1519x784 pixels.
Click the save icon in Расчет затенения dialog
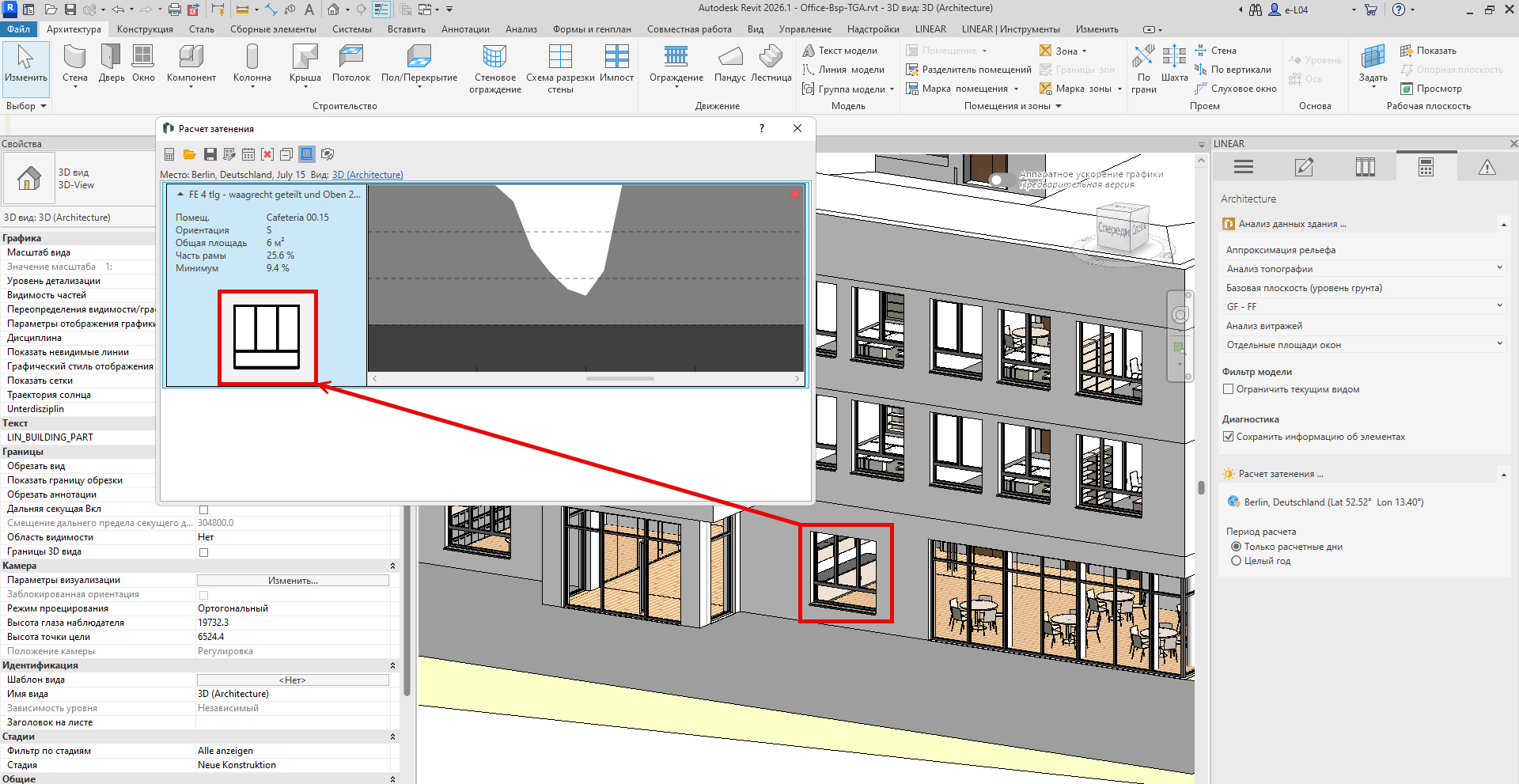click(x=210, y=154)
